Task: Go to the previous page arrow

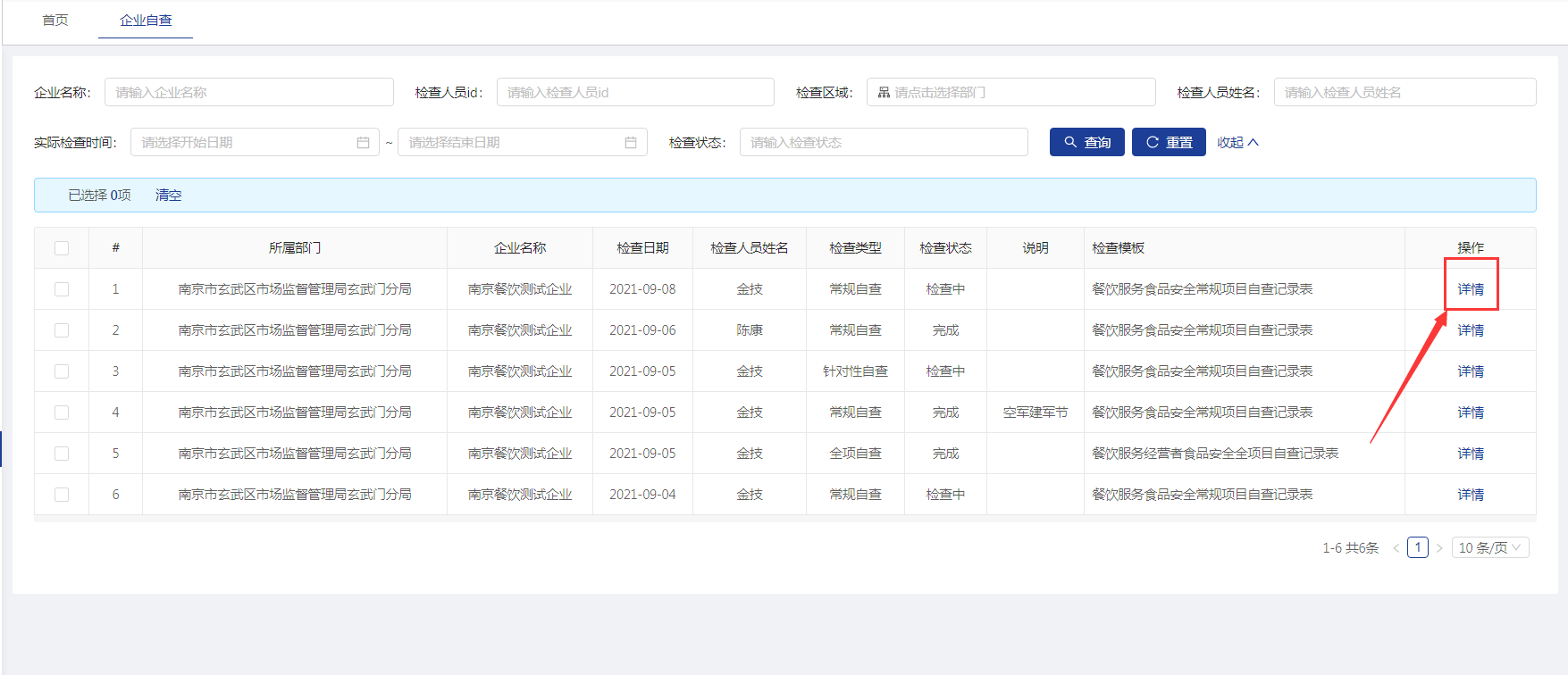Action: pos(1396,548)
